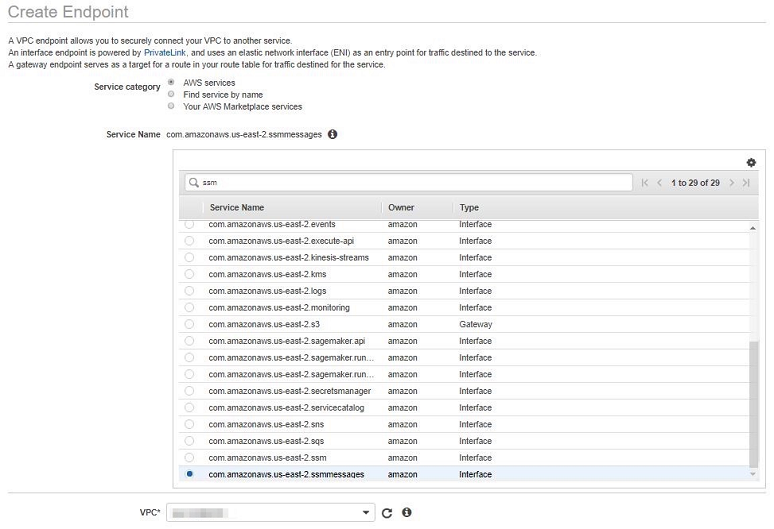
Task: Sort by the Service Name column
Action: pos(236,208)
